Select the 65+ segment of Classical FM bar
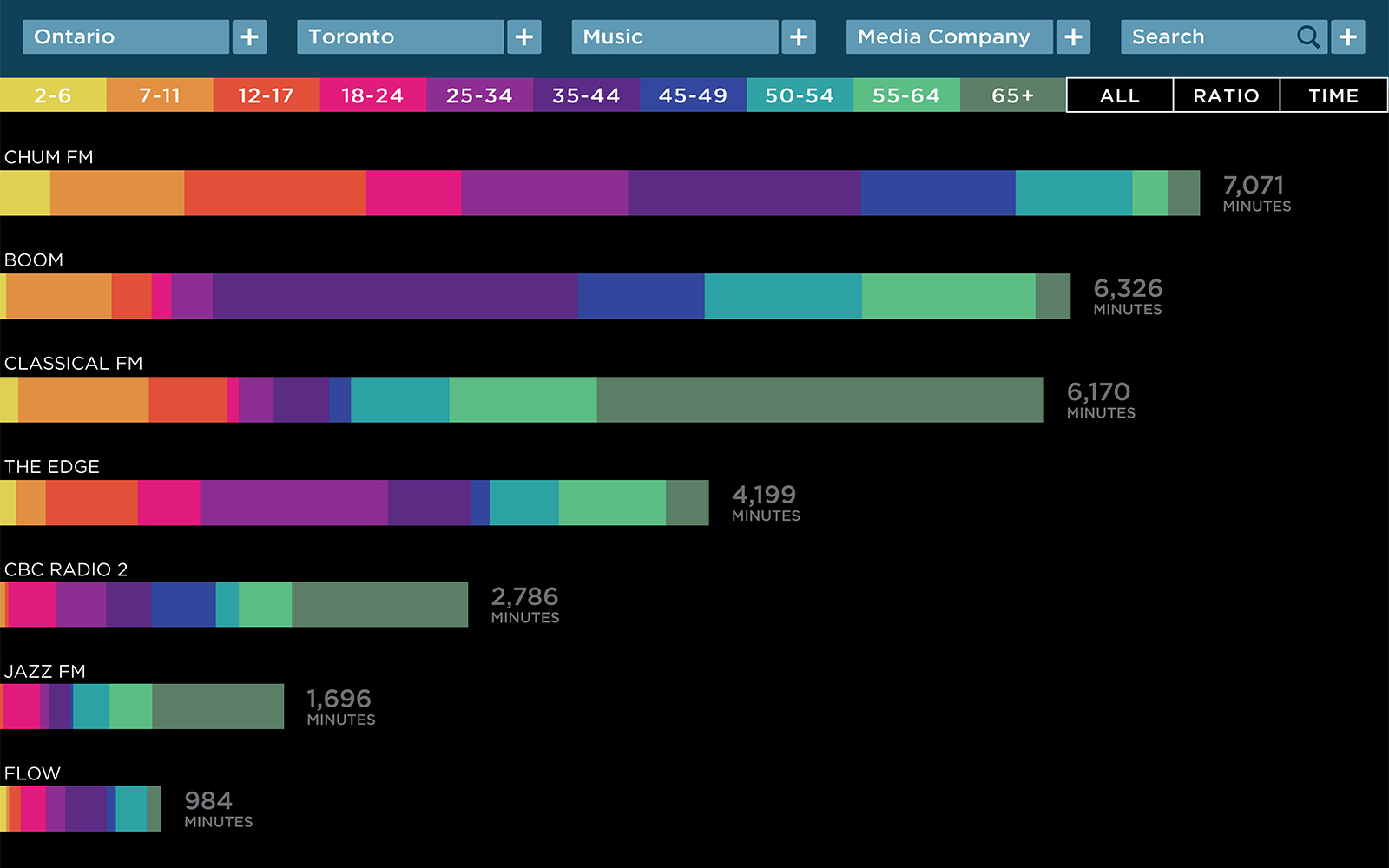This screenshot has width=1389, height=868. pyautogui.click(x=820, y=399)
